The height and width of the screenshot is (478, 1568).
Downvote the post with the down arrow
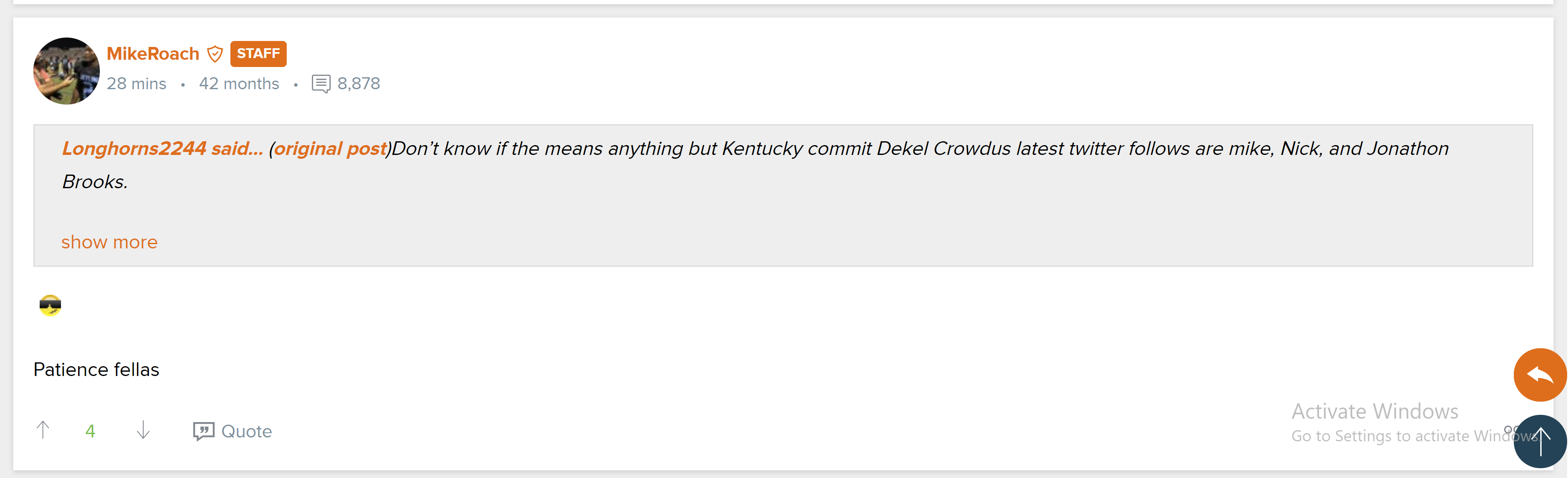(143, 431)
